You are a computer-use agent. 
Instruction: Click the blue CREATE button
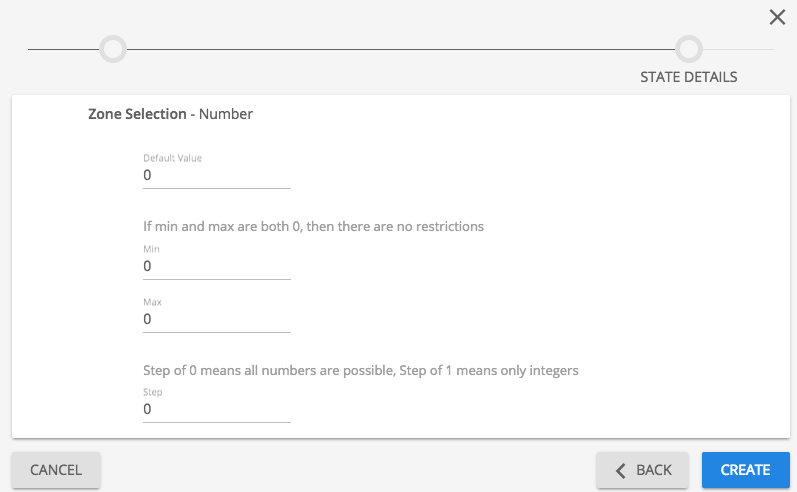[745, 470]
